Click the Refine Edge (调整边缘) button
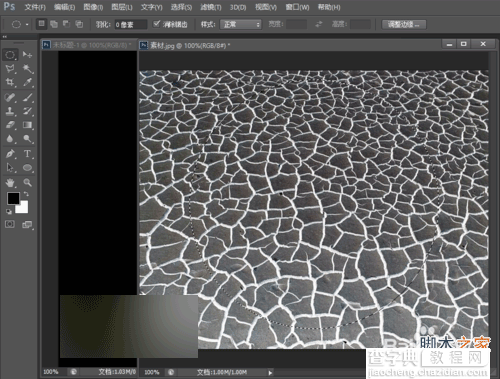 coord(404,24)
